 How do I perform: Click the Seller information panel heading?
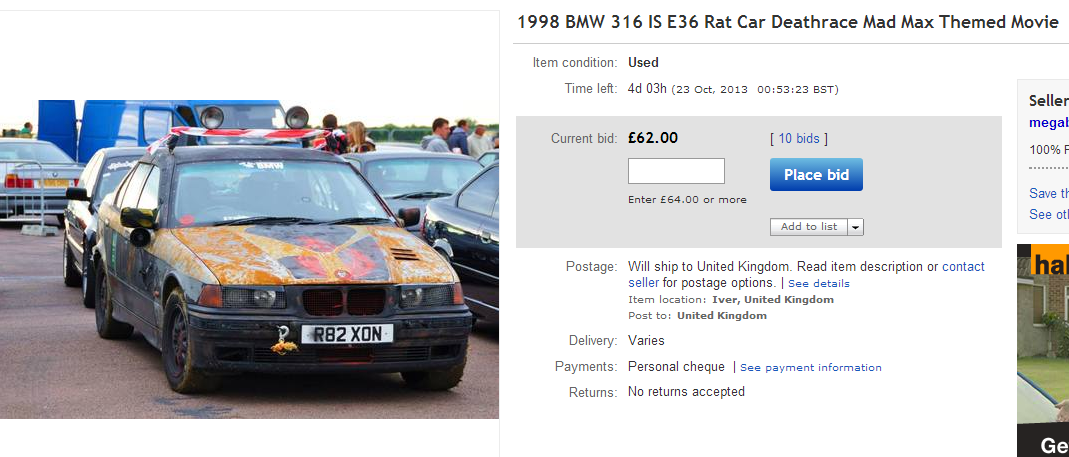pos(1049,101)
